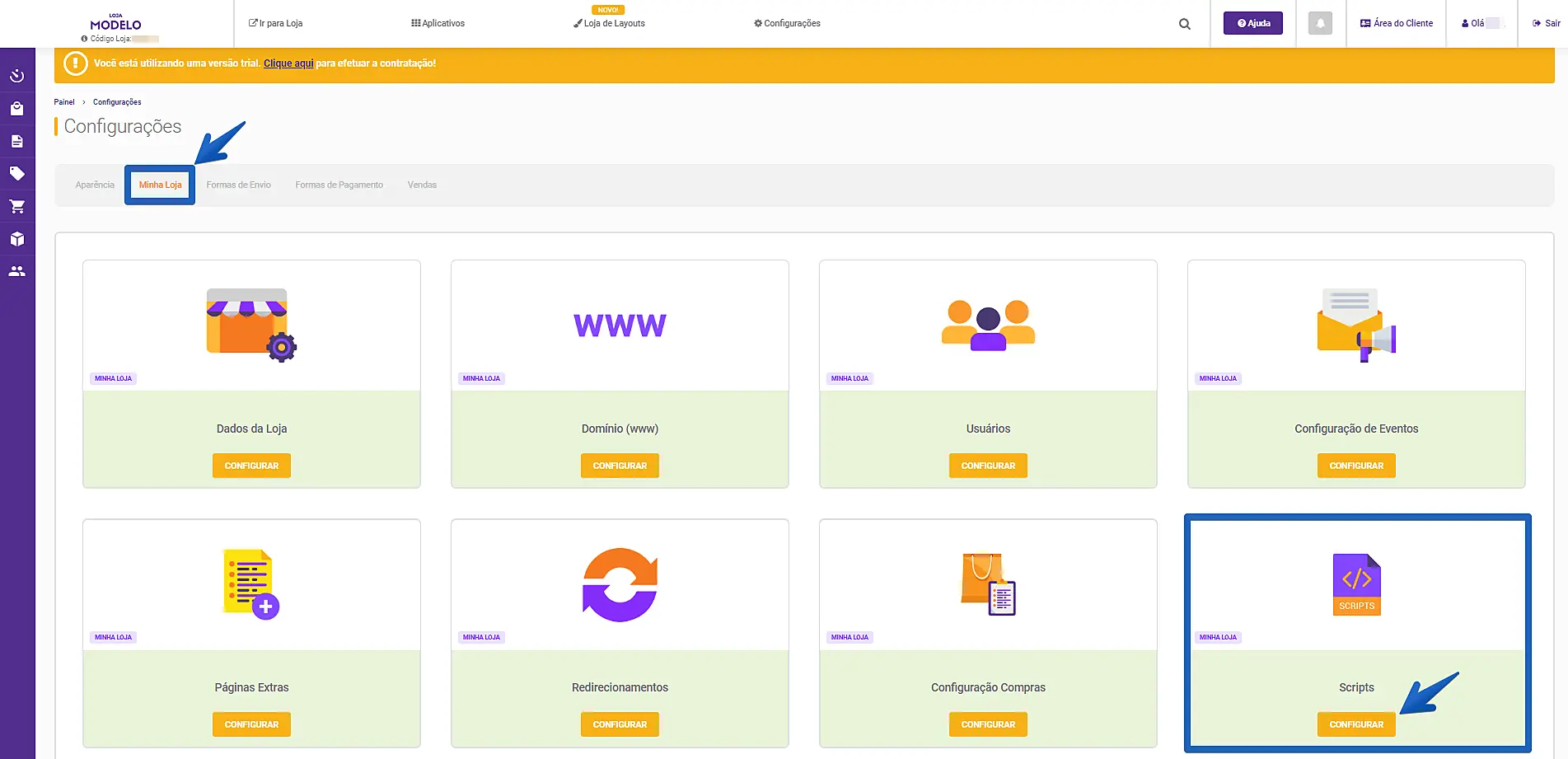The width and height of the screenshot is (1568, 759).
Task: Switch to the Minha Loja tab
Action: (160, 185)
